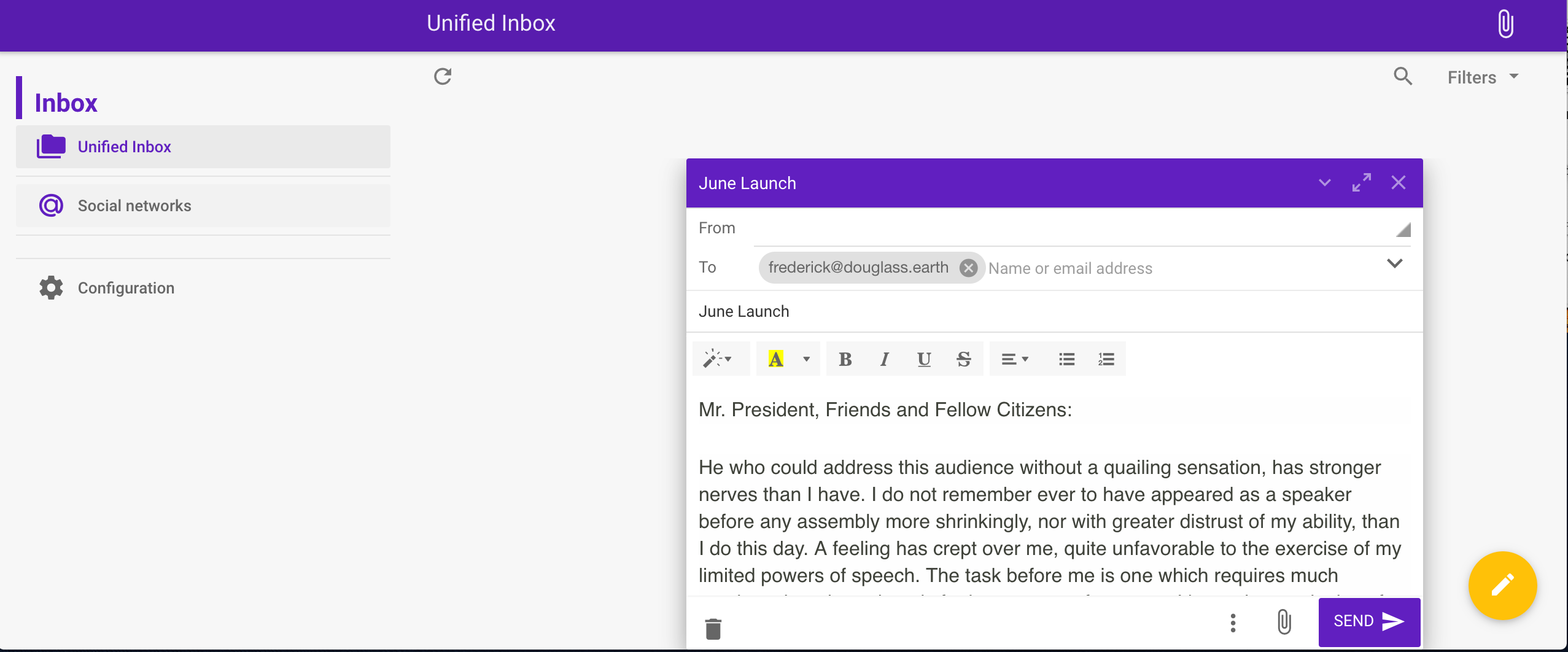
Task: Click the refresh inbox icon
Action: [x=443, y=77]
